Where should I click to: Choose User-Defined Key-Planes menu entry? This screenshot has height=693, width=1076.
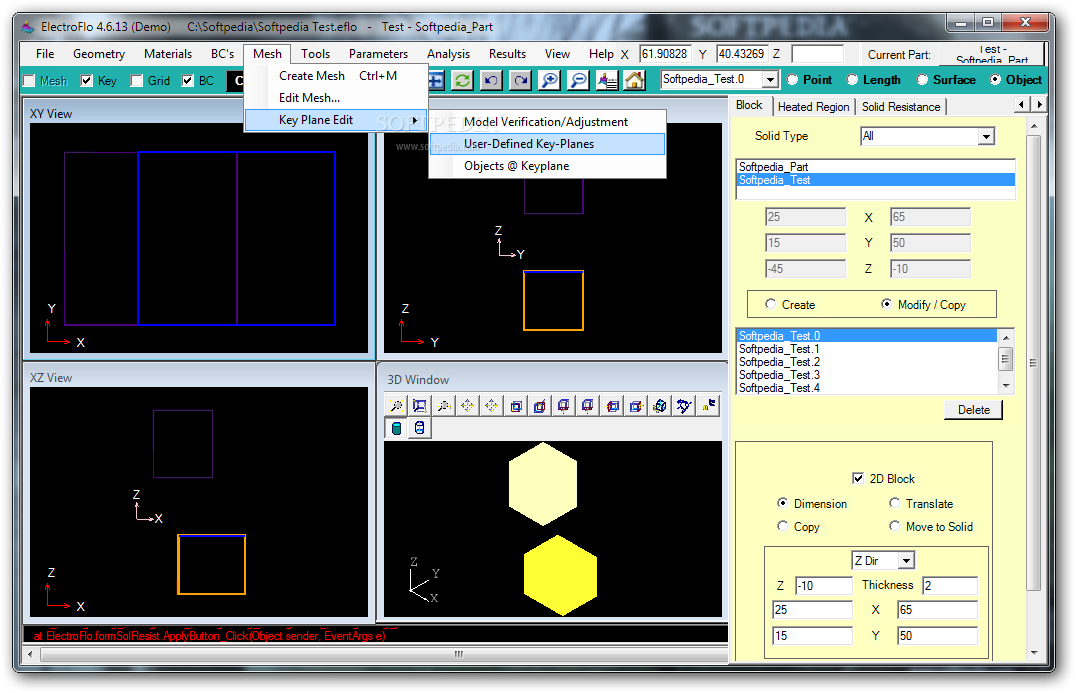tap(547, 144)
